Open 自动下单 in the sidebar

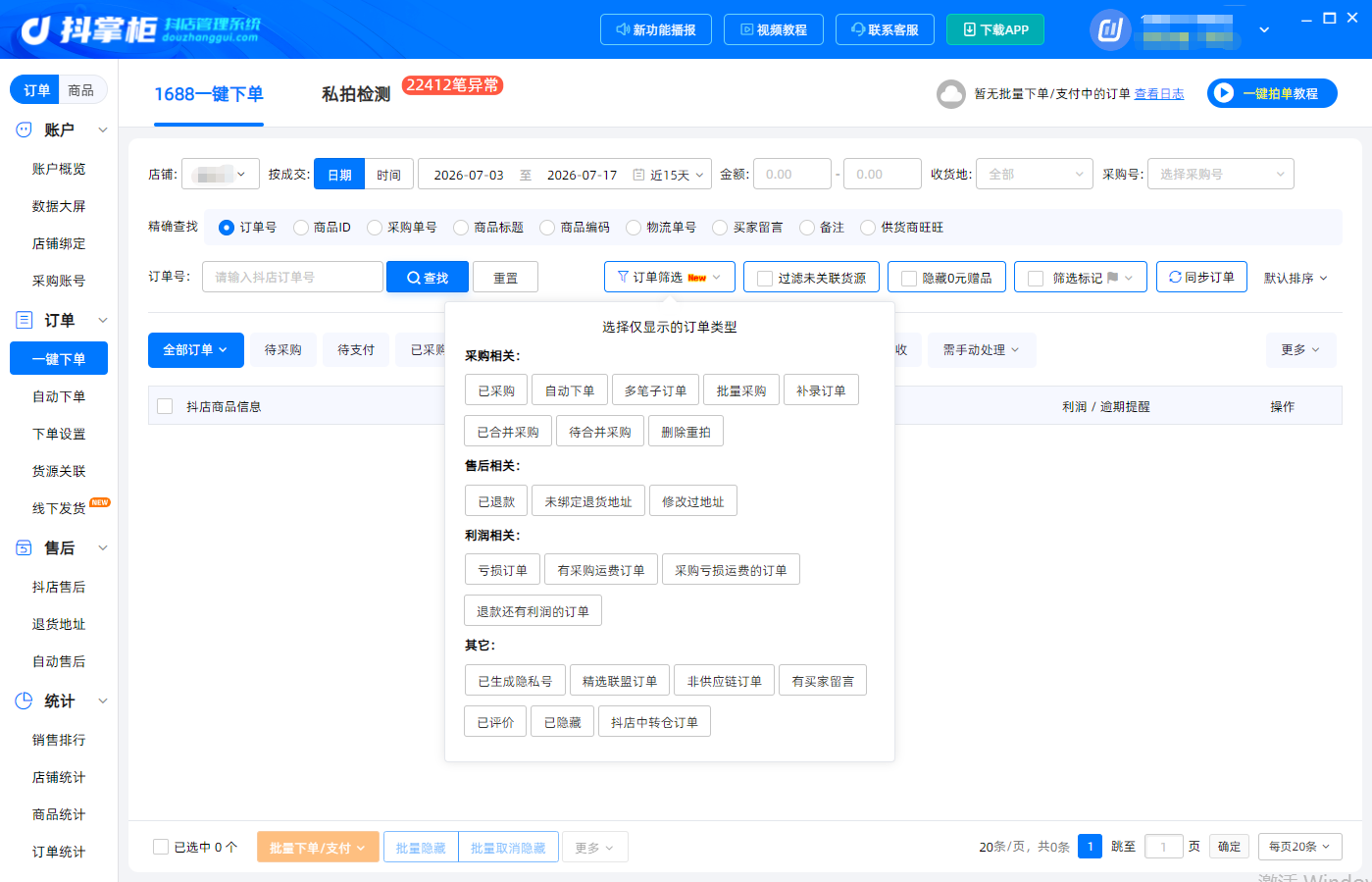point(59,396)
